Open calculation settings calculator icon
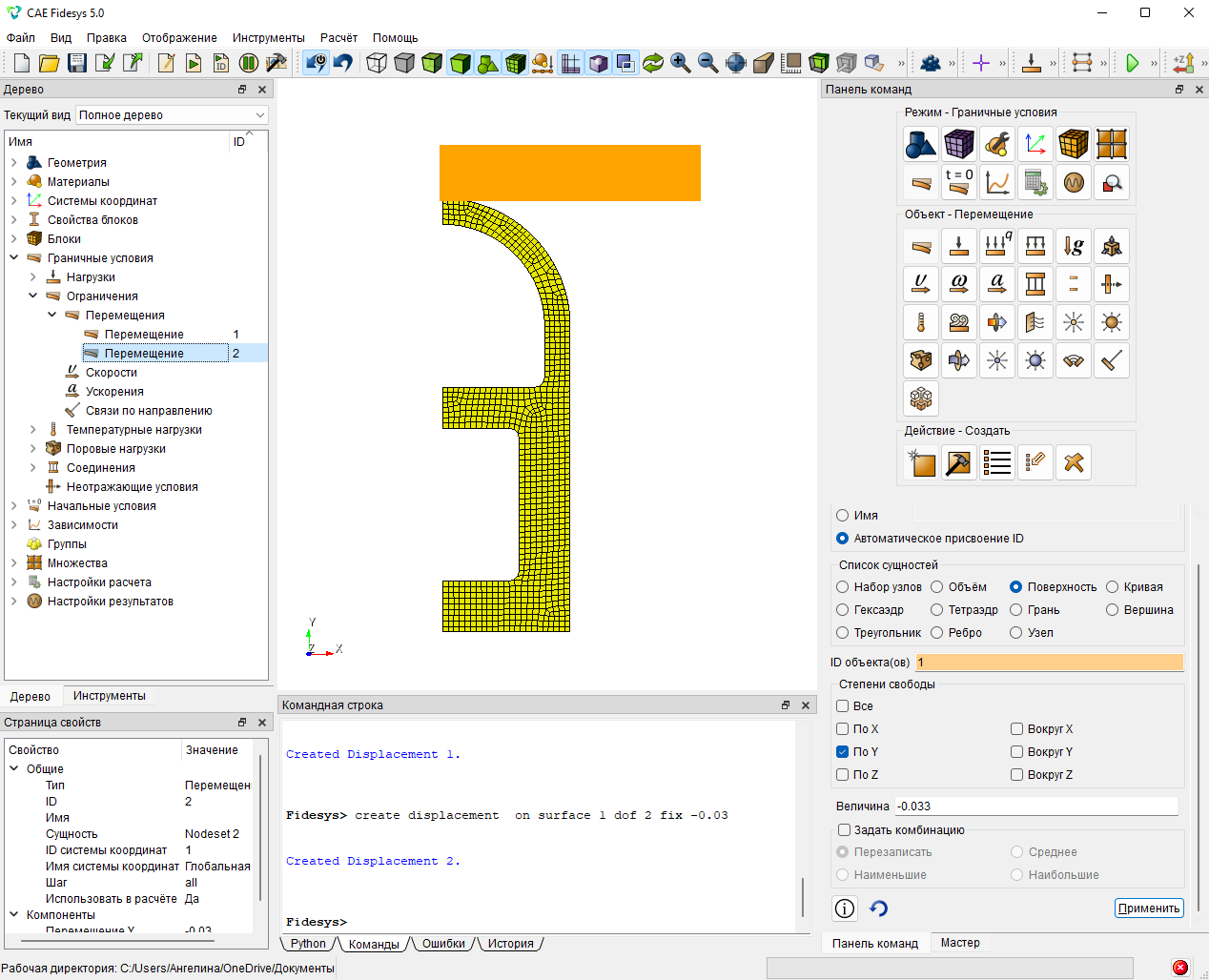 pyautogui.click(x=1035, y=182)
